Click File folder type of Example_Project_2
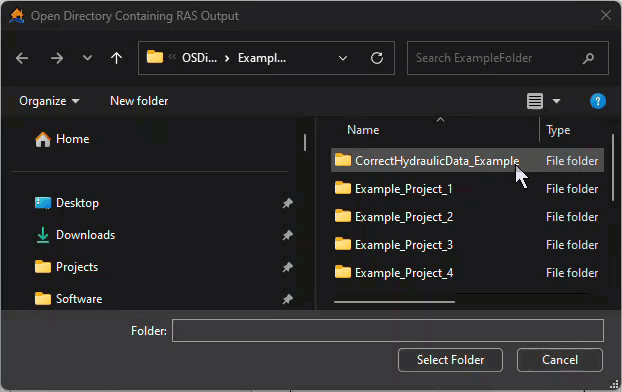622x392 pixels. (x=572, y=217)
